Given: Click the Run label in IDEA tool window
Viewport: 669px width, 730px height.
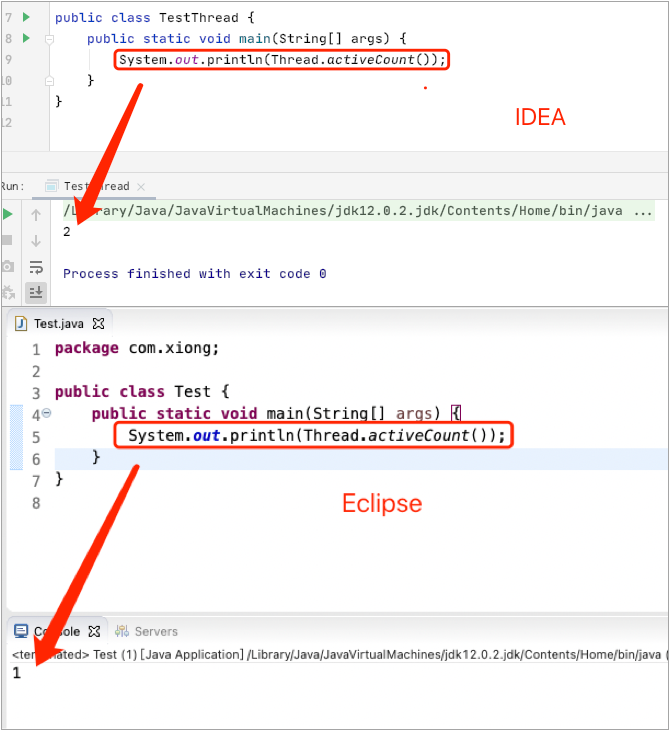Looking at the screenshot, I should coord(13,186).
